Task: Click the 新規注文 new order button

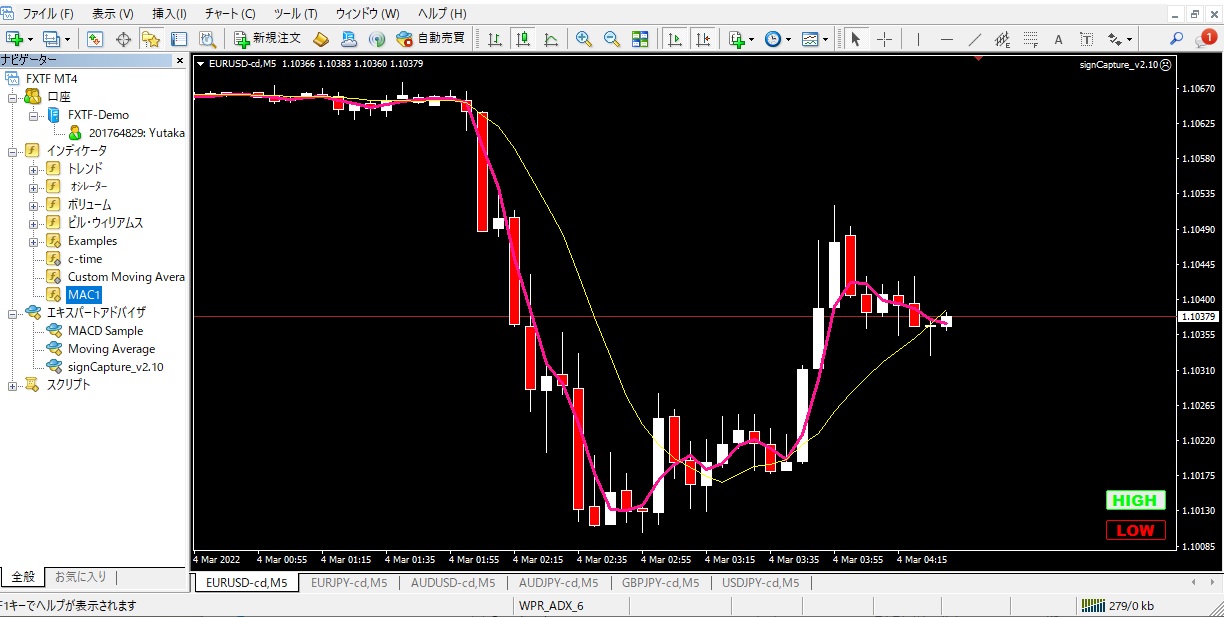Action: pyautogui.click(x=267, y=39)
